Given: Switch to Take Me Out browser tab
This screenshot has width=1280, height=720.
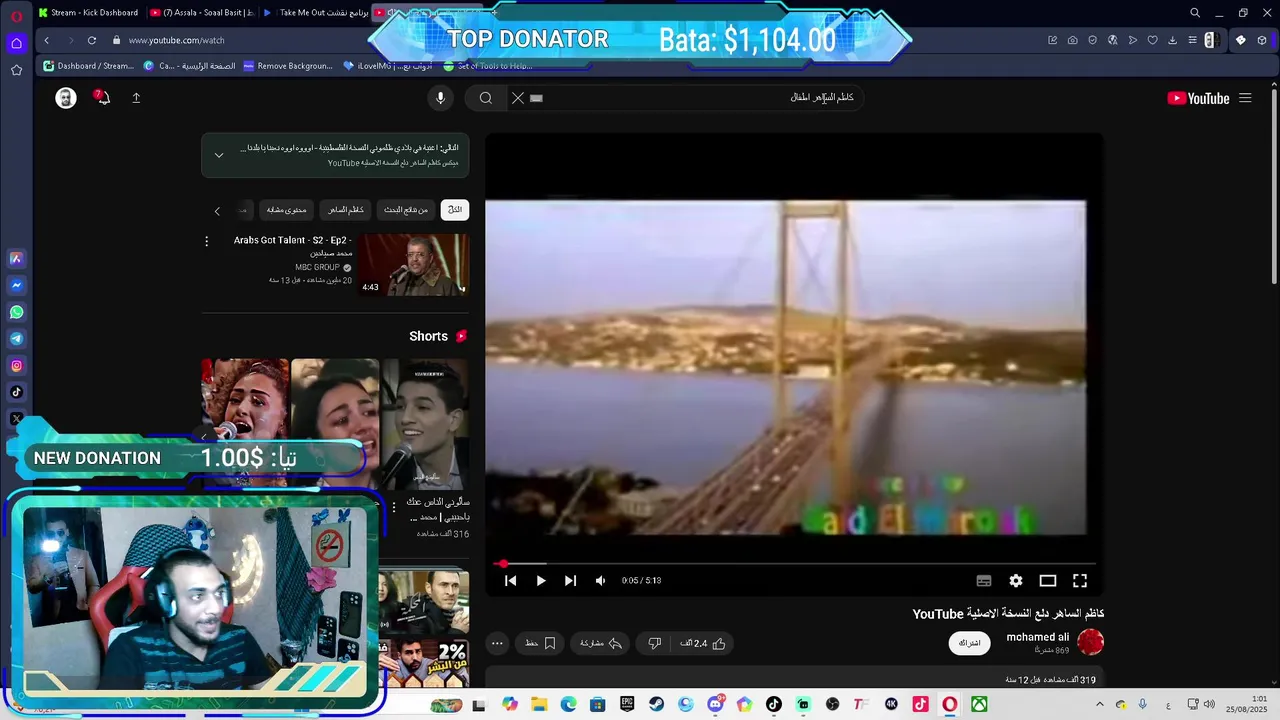Looking at the screenshot, I should (x=316, y=13).
